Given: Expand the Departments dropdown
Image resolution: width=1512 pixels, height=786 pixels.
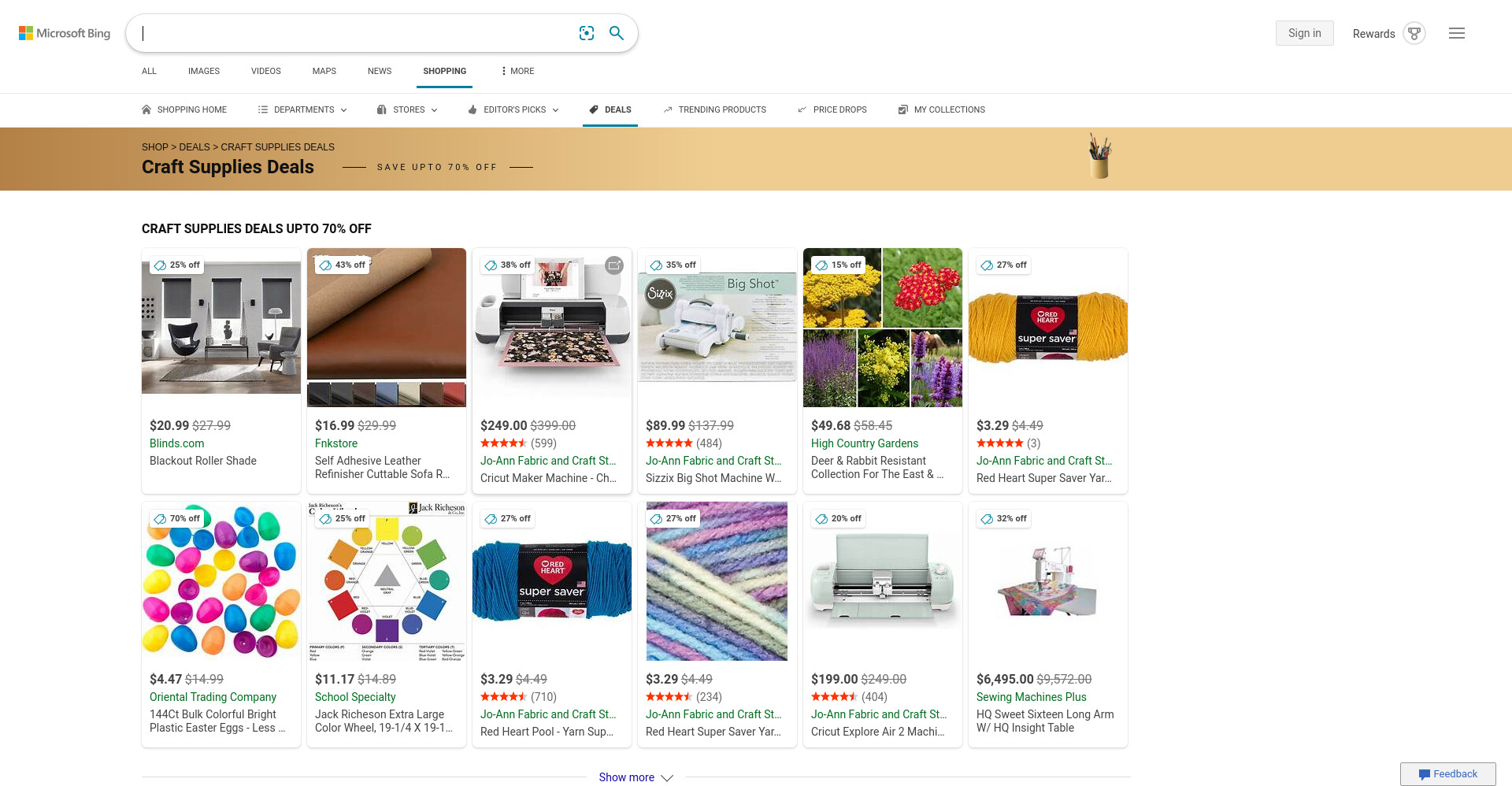Looking at the screenshot, I should point(302,109).
